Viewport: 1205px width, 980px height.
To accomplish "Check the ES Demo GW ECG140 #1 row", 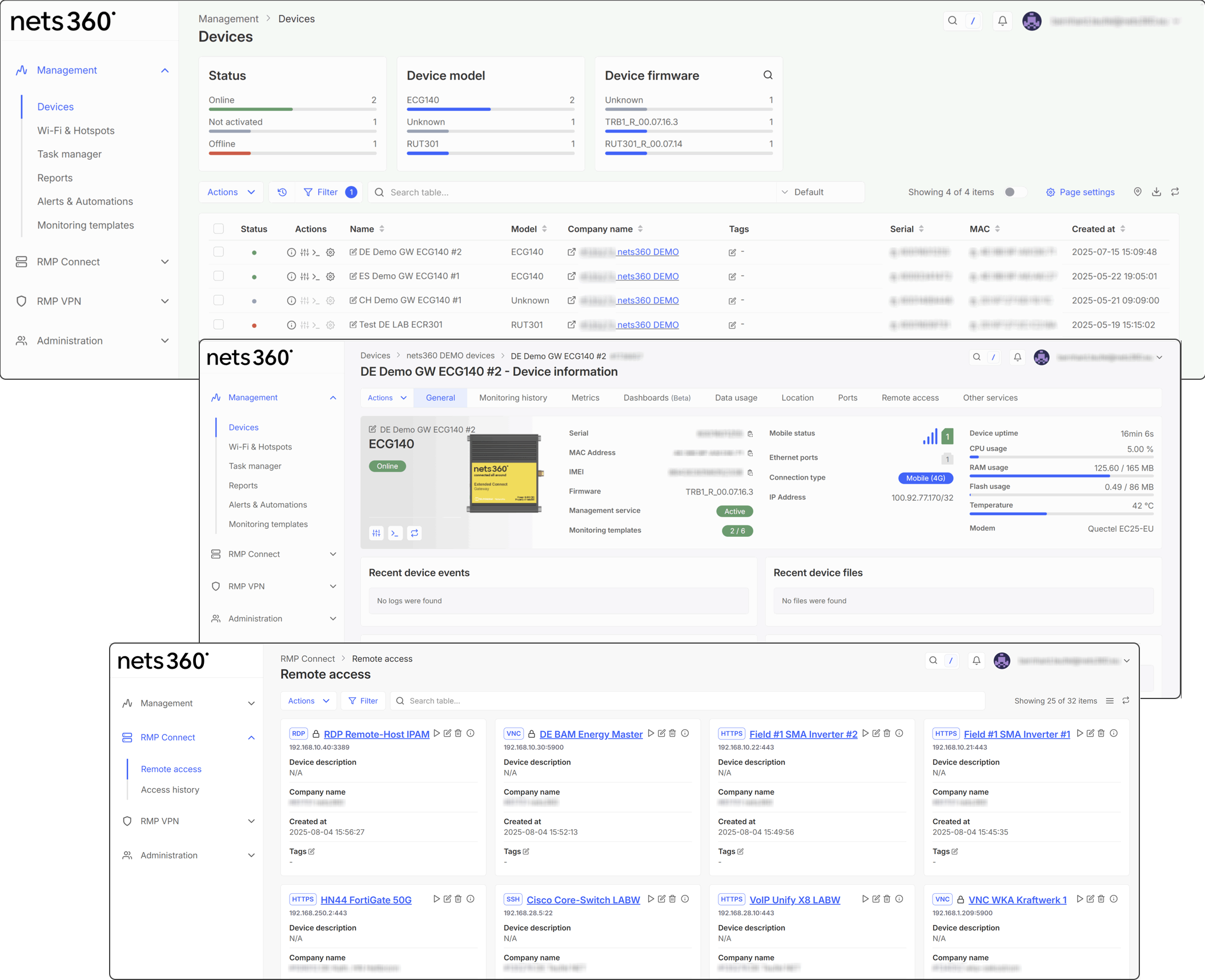I will (x=219, y=276).
